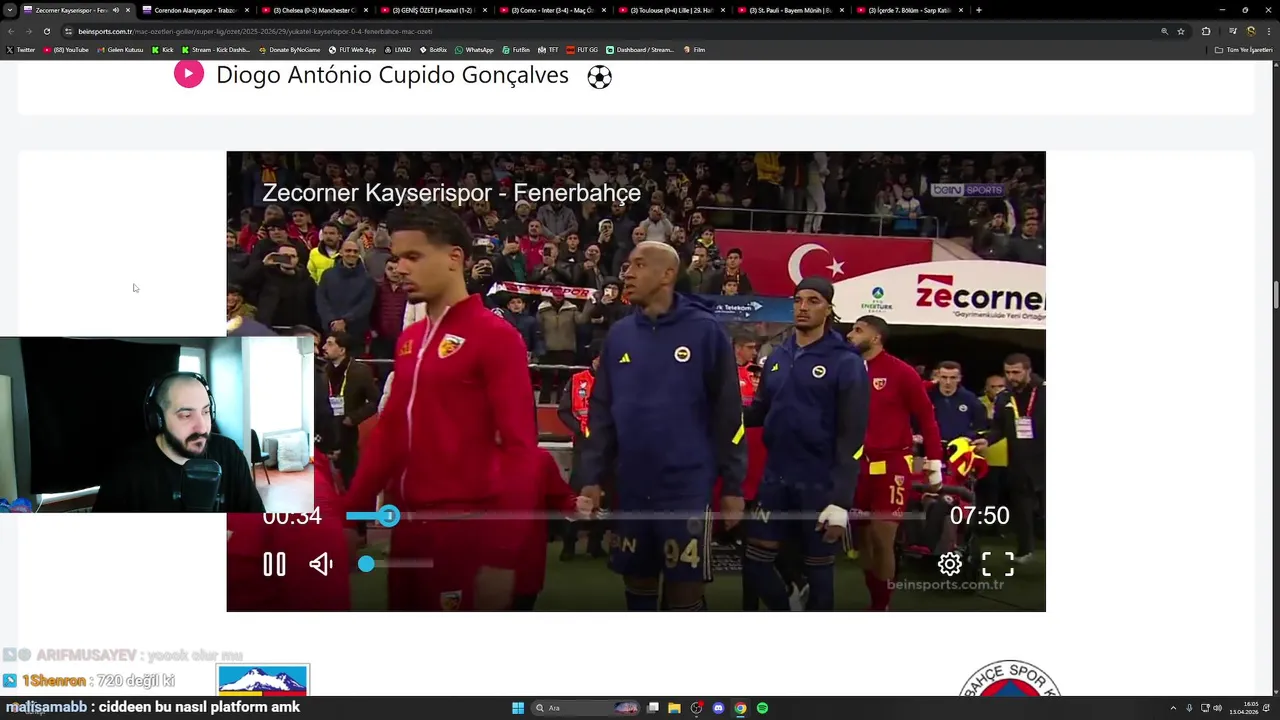
Task: Open OBS Studio from taskbar
Action: point(697,708)
